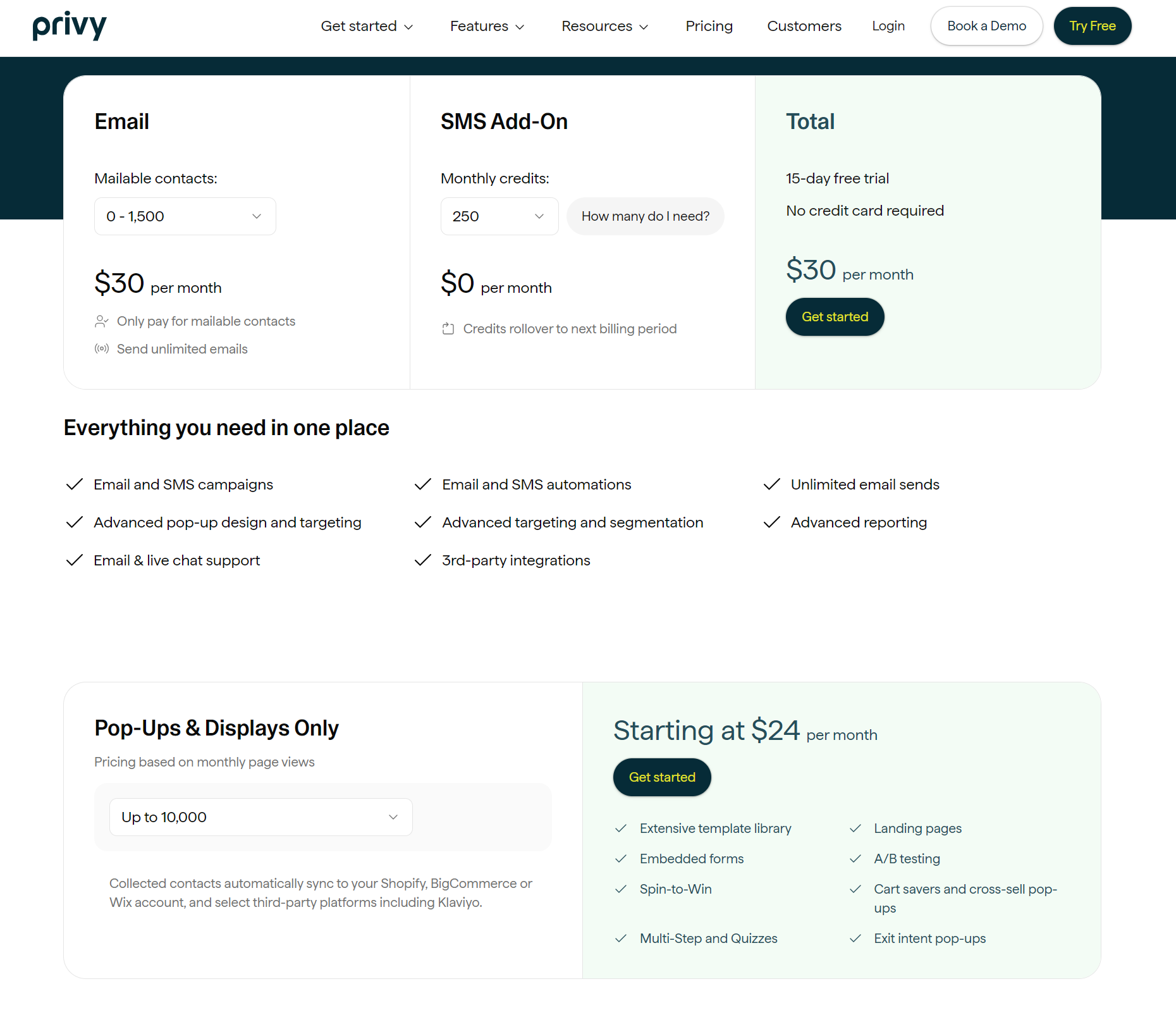1176x1010 pixels.
Task: Click How many do I need?
Action: [x=646, y=216]
